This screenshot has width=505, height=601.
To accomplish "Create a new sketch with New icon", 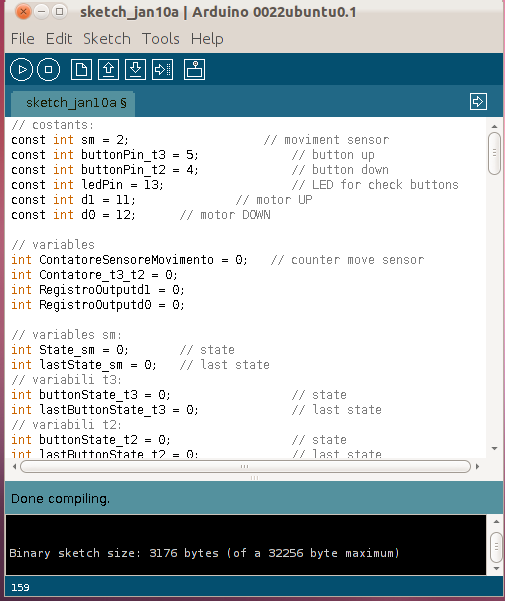I will point(81,69).
